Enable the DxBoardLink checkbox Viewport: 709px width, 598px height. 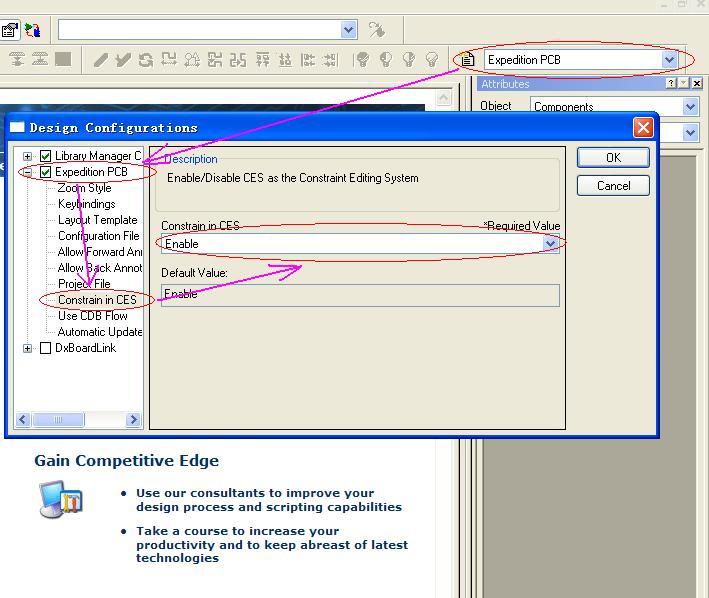45,348
